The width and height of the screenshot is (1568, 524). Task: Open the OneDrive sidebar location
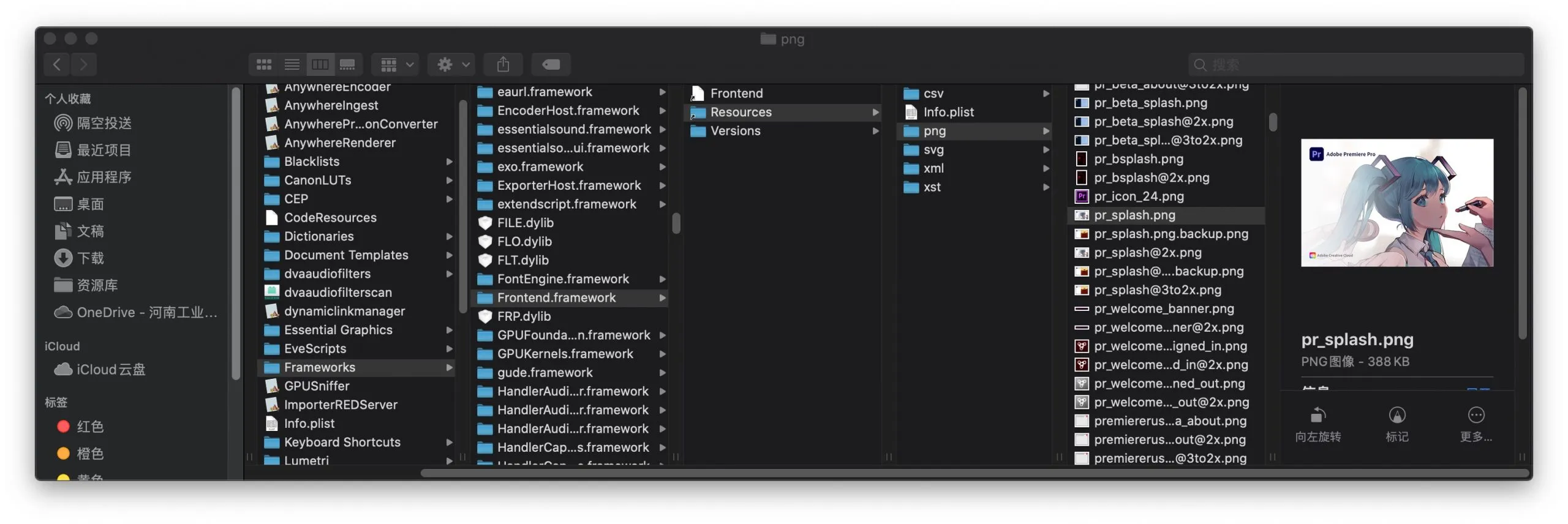(x=136, y=312)
